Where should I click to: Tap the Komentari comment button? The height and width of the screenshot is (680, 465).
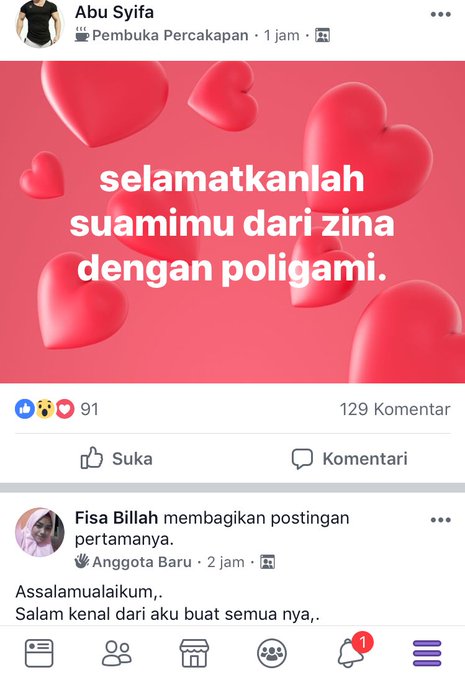(350, 458)
